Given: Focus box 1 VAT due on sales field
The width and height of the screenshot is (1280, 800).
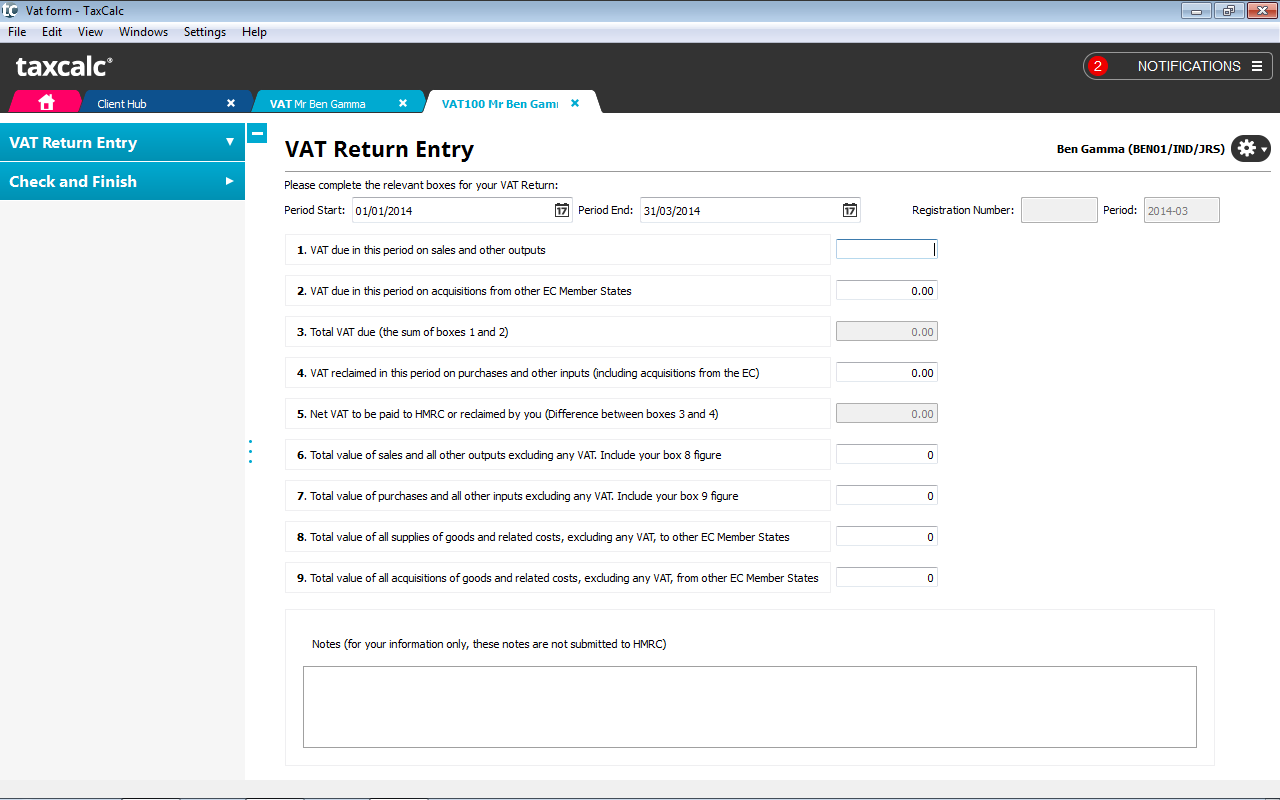Looking at the screenshot, I should [887, 250].
